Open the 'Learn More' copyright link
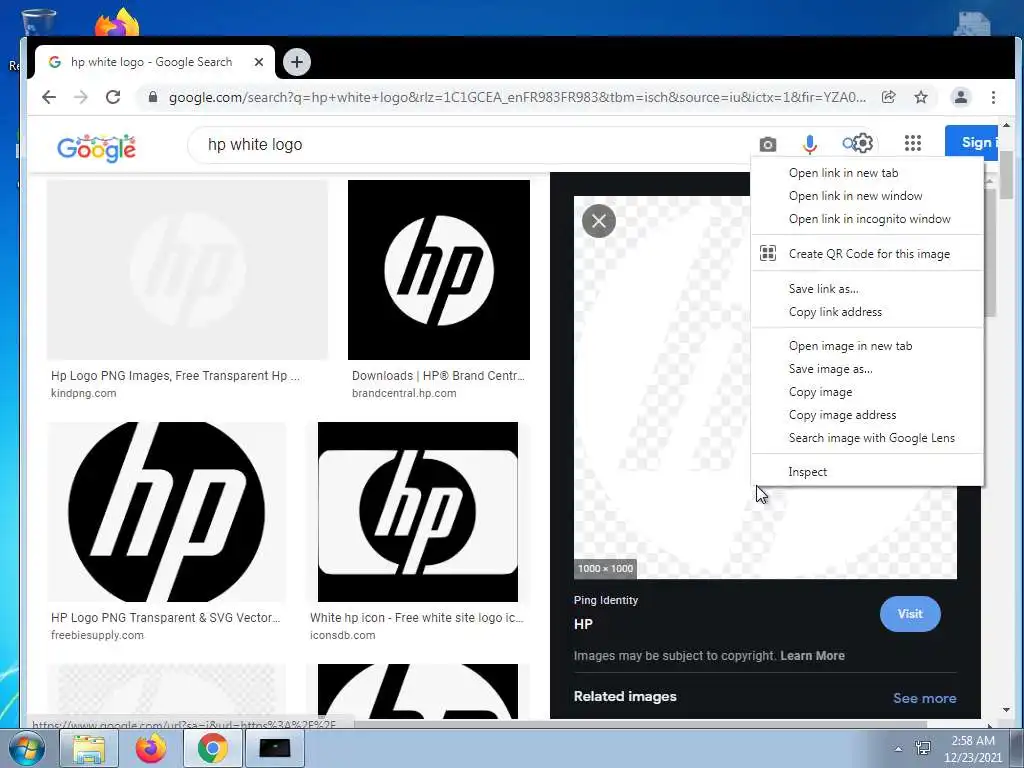Viewport: 1024px width, 768px height. point(812,656)
